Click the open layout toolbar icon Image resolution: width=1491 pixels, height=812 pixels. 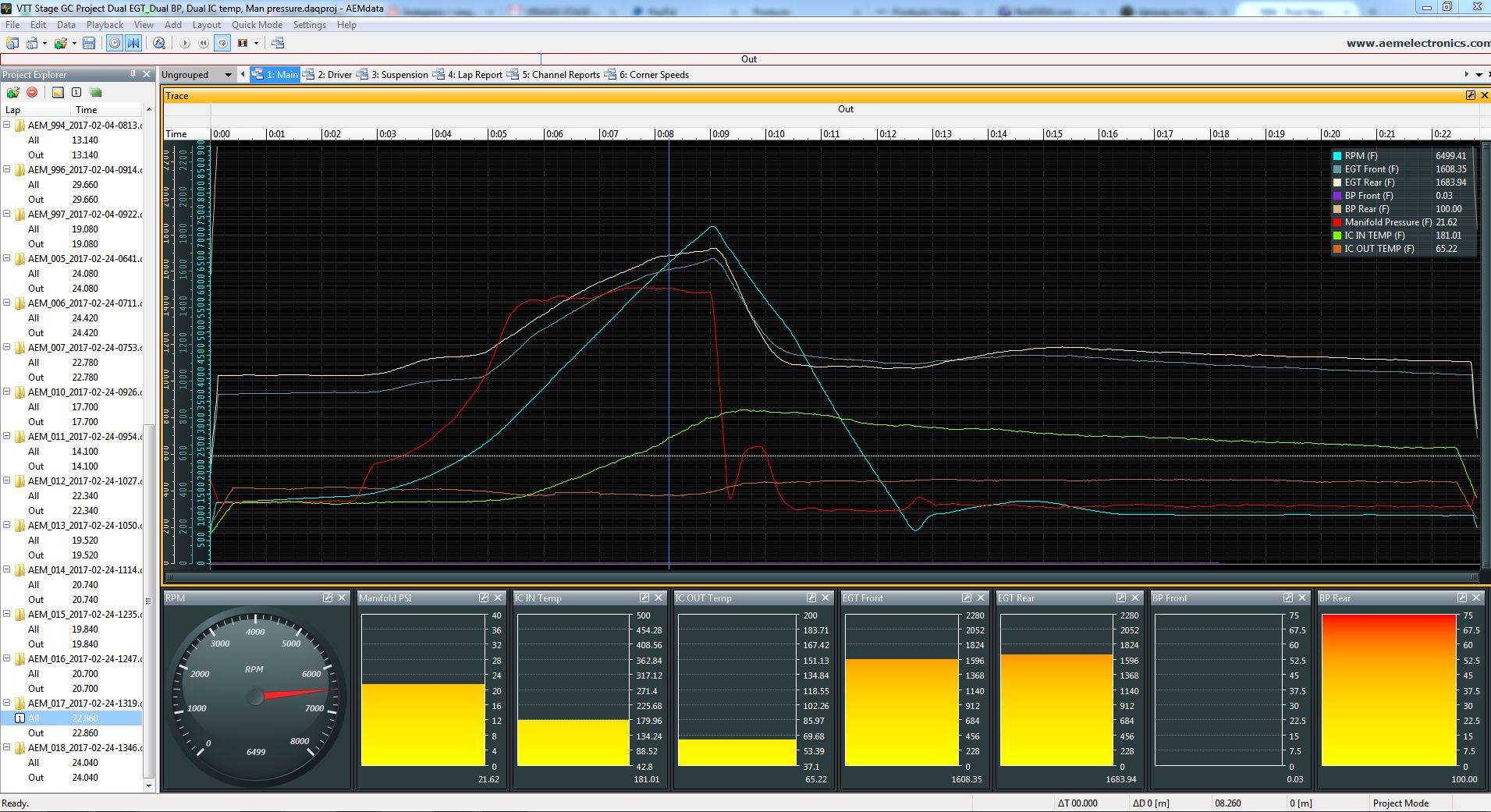32,44
